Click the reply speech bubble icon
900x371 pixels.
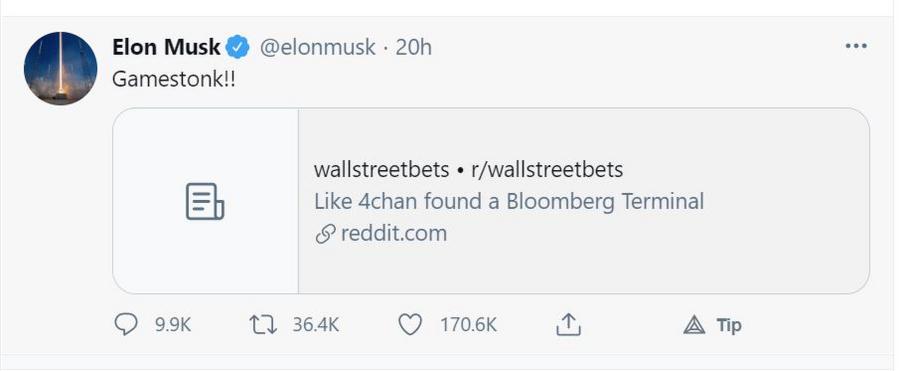(x=126, y=325)
